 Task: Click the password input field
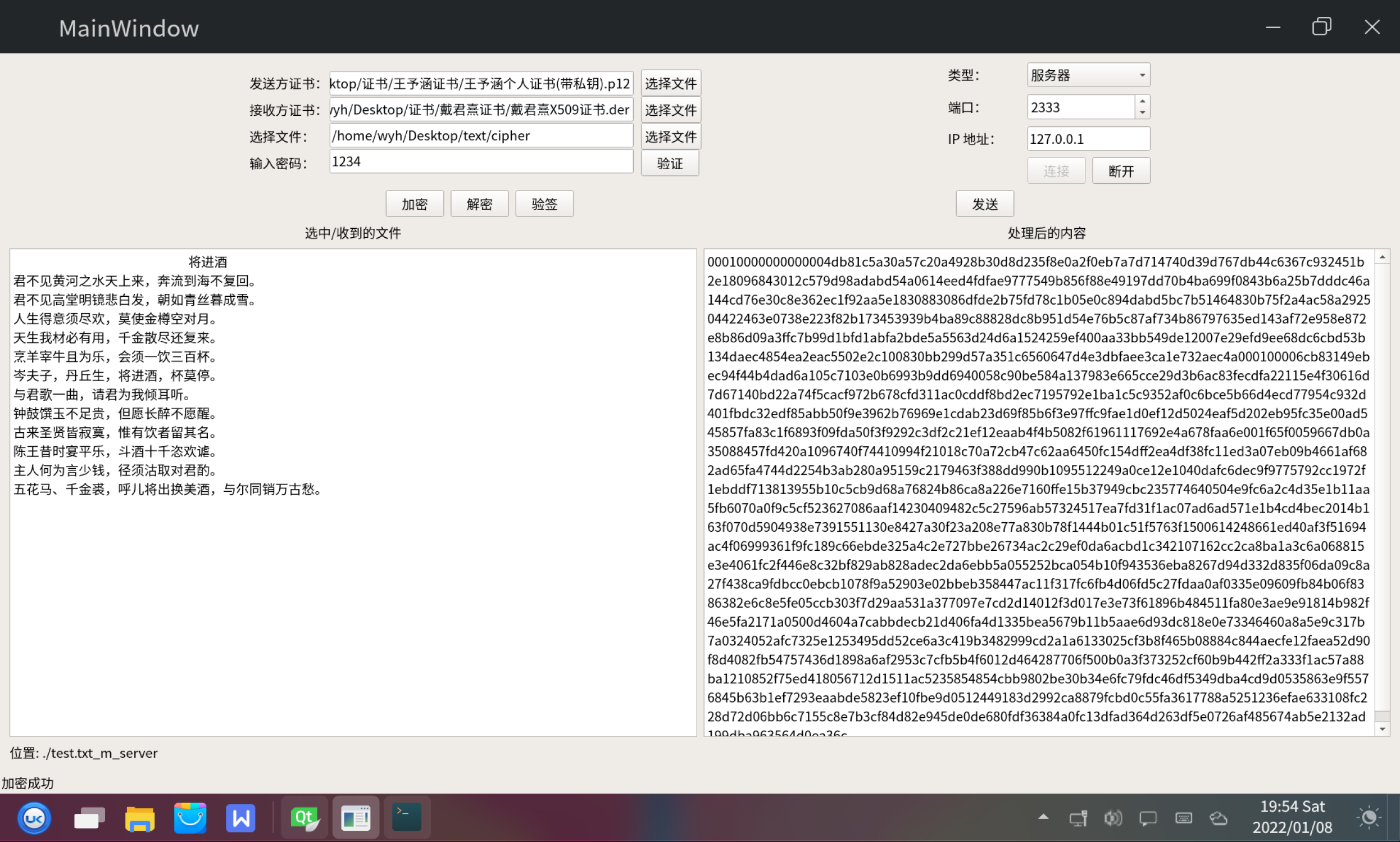tap(480, 162)
